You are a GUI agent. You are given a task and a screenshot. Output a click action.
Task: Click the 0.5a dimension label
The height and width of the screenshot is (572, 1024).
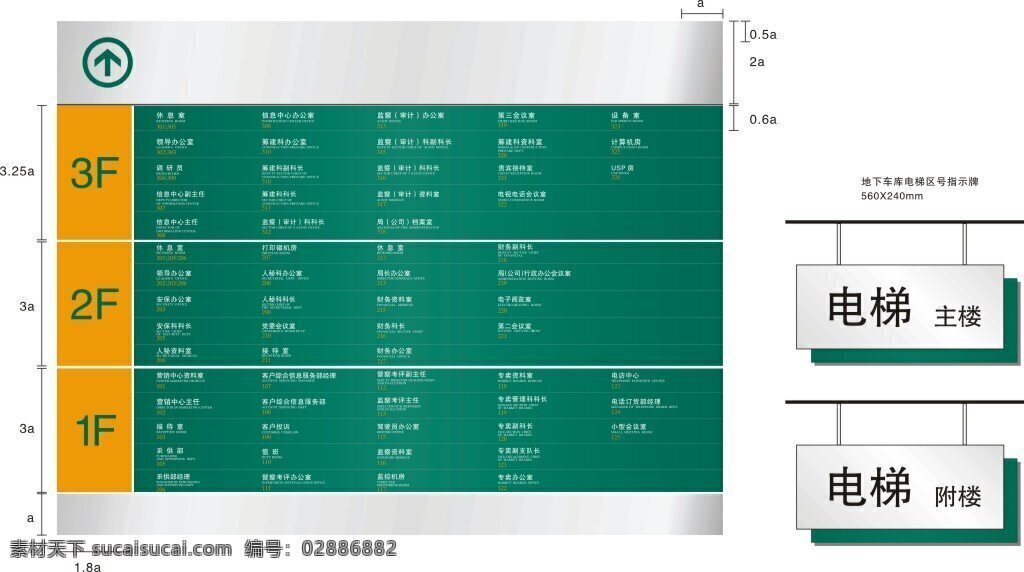[763, 35]
